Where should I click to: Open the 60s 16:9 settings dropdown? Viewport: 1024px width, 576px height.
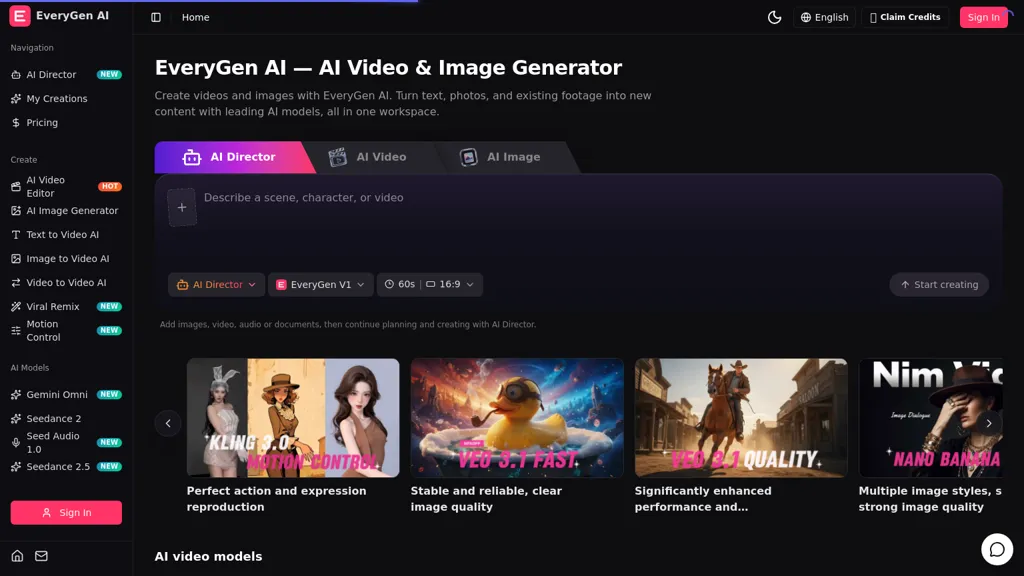(x=430, y=285)
